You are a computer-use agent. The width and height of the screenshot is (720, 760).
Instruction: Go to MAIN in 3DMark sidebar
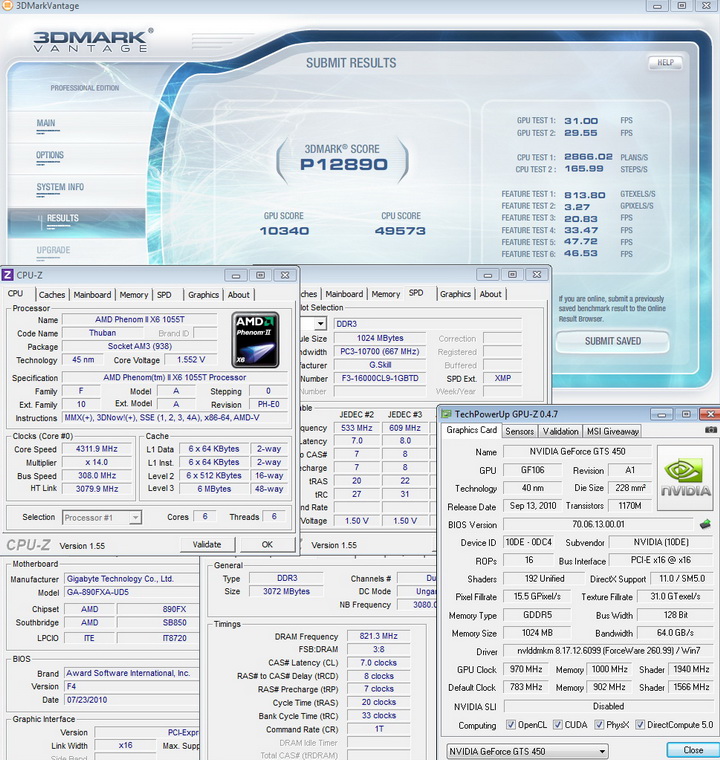46,123
